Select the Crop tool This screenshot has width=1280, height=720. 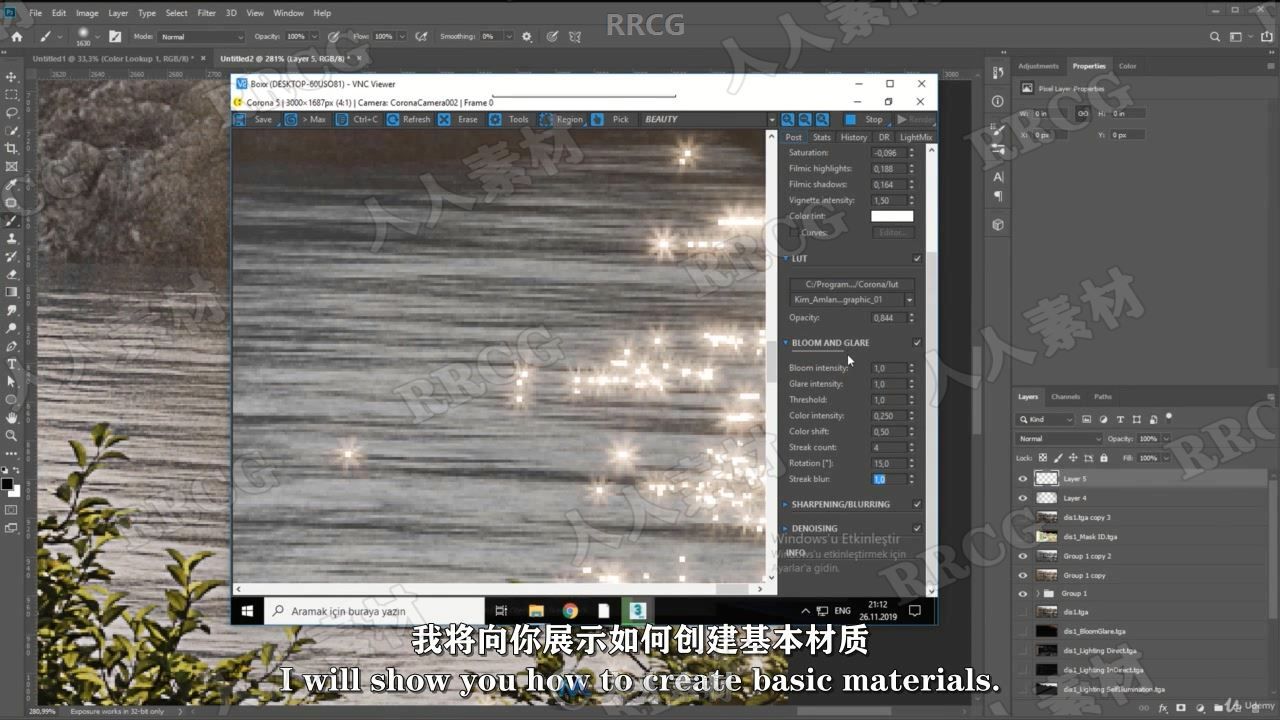(11, 149)
